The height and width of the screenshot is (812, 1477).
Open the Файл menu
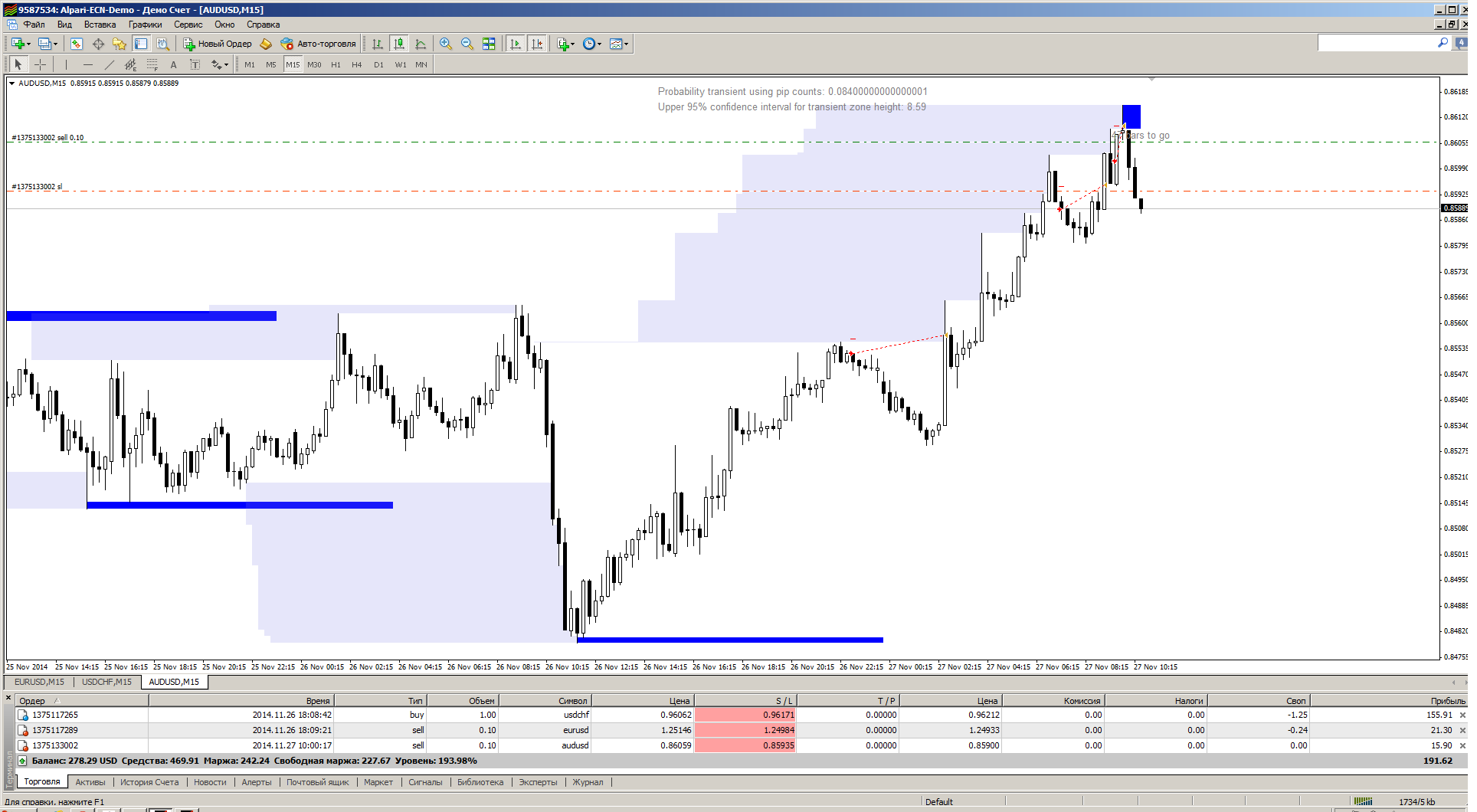(x=34, y=25)
